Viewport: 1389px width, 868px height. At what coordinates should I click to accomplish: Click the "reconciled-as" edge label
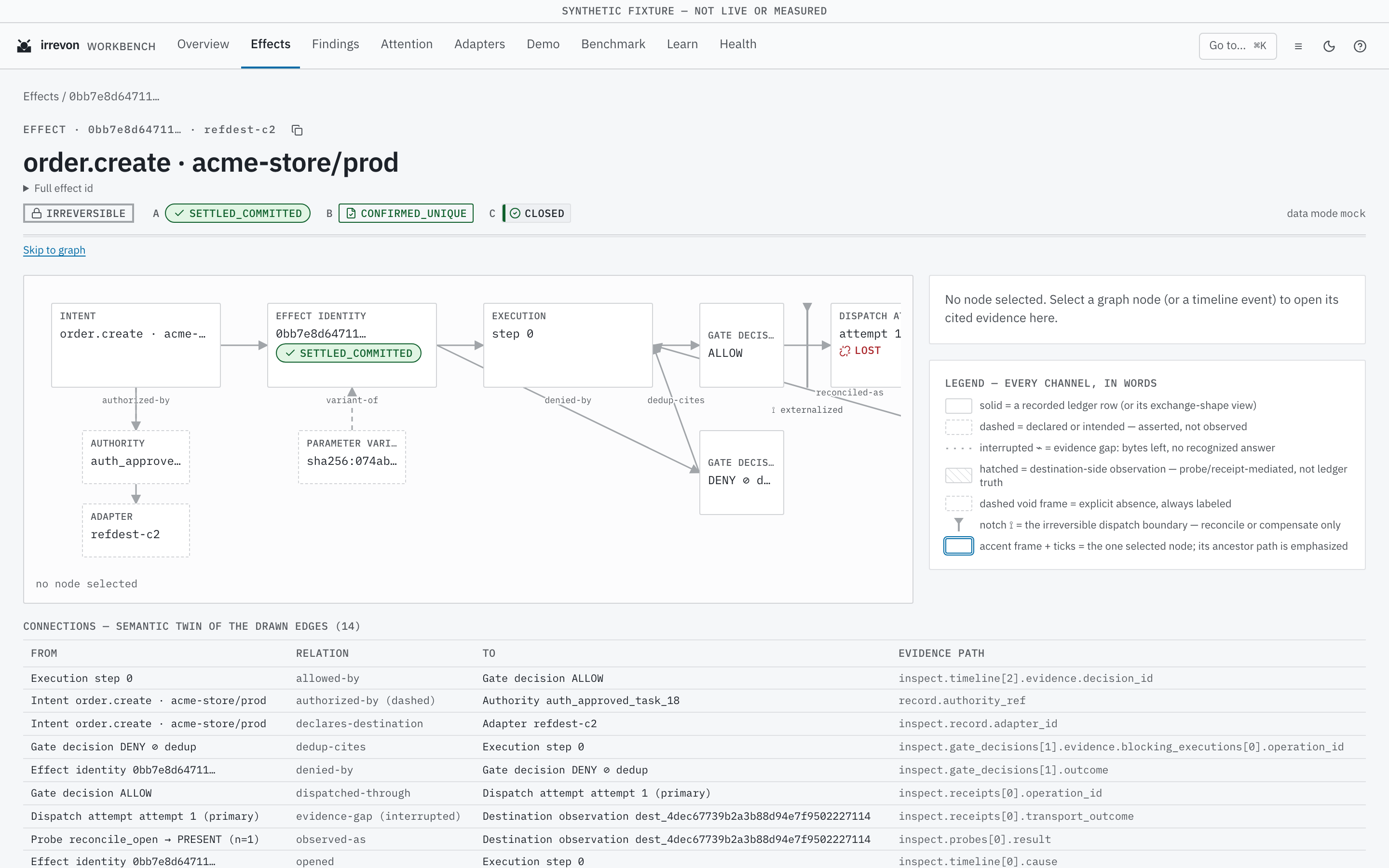point(849,393)
